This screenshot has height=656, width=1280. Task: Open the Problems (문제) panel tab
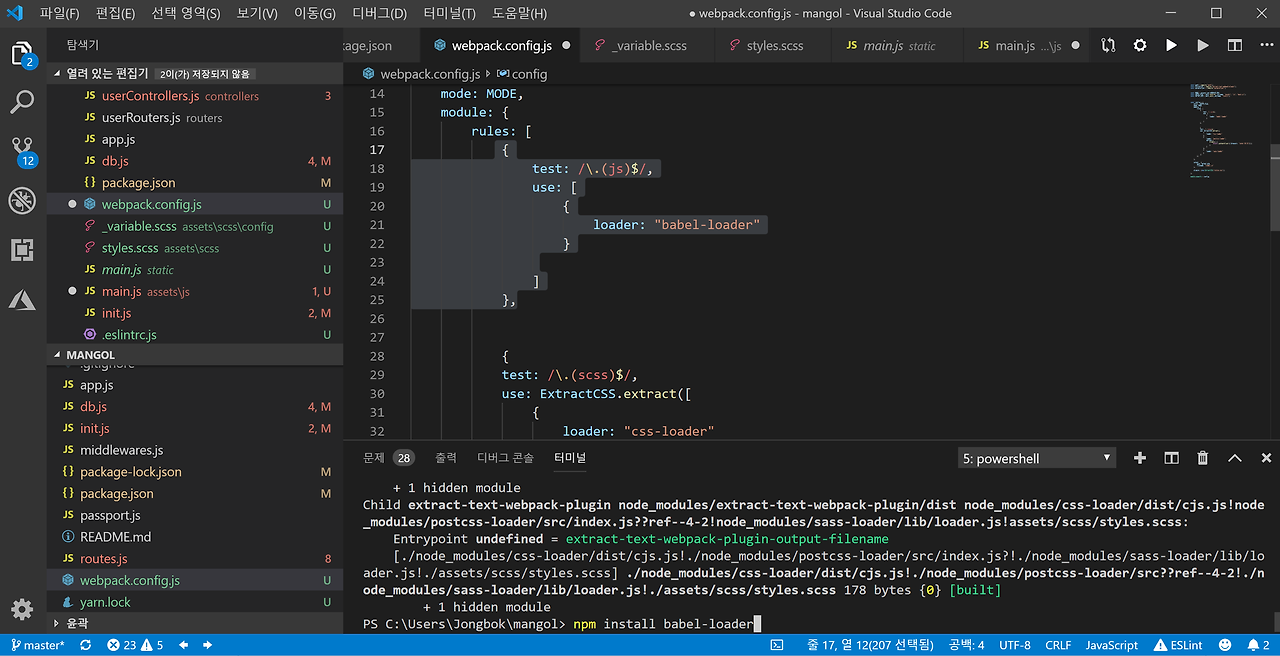(x=388, y=458)
